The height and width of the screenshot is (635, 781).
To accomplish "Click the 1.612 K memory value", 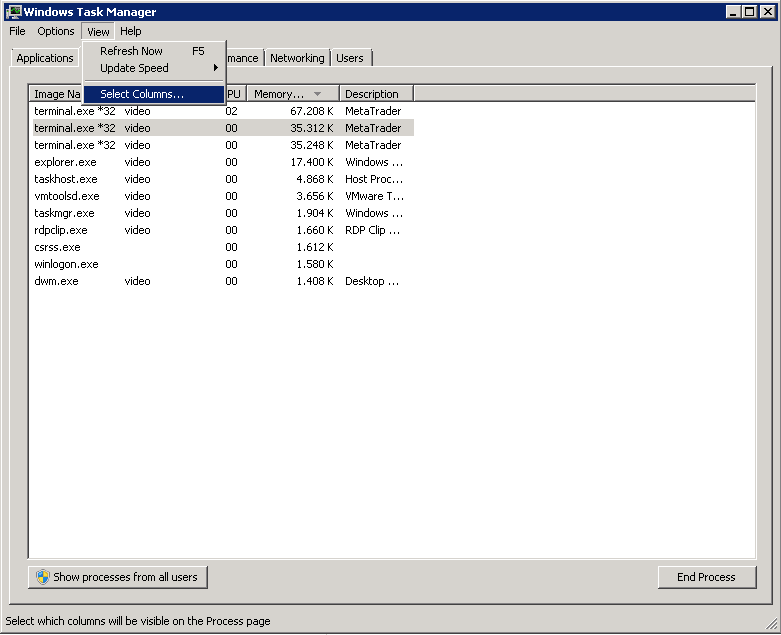I will point(315,247).
